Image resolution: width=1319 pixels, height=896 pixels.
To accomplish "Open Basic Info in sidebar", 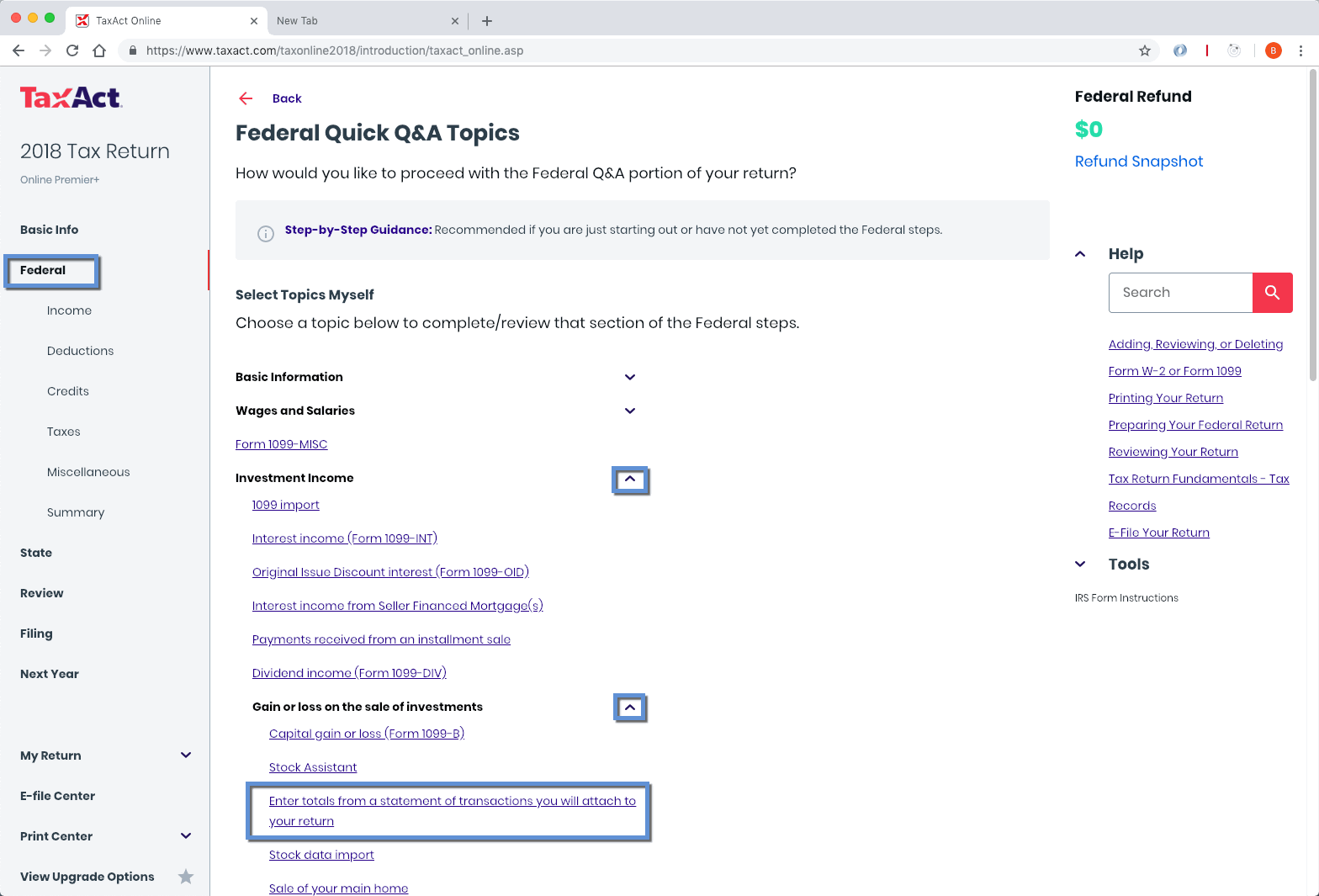I will (x=49, y=230).
